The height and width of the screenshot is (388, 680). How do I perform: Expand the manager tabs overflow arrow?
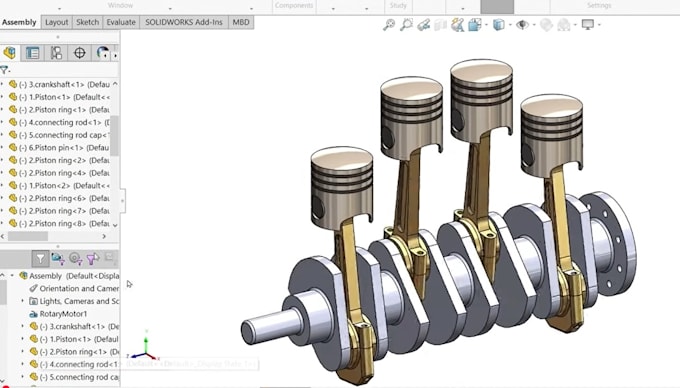[115, 55]
